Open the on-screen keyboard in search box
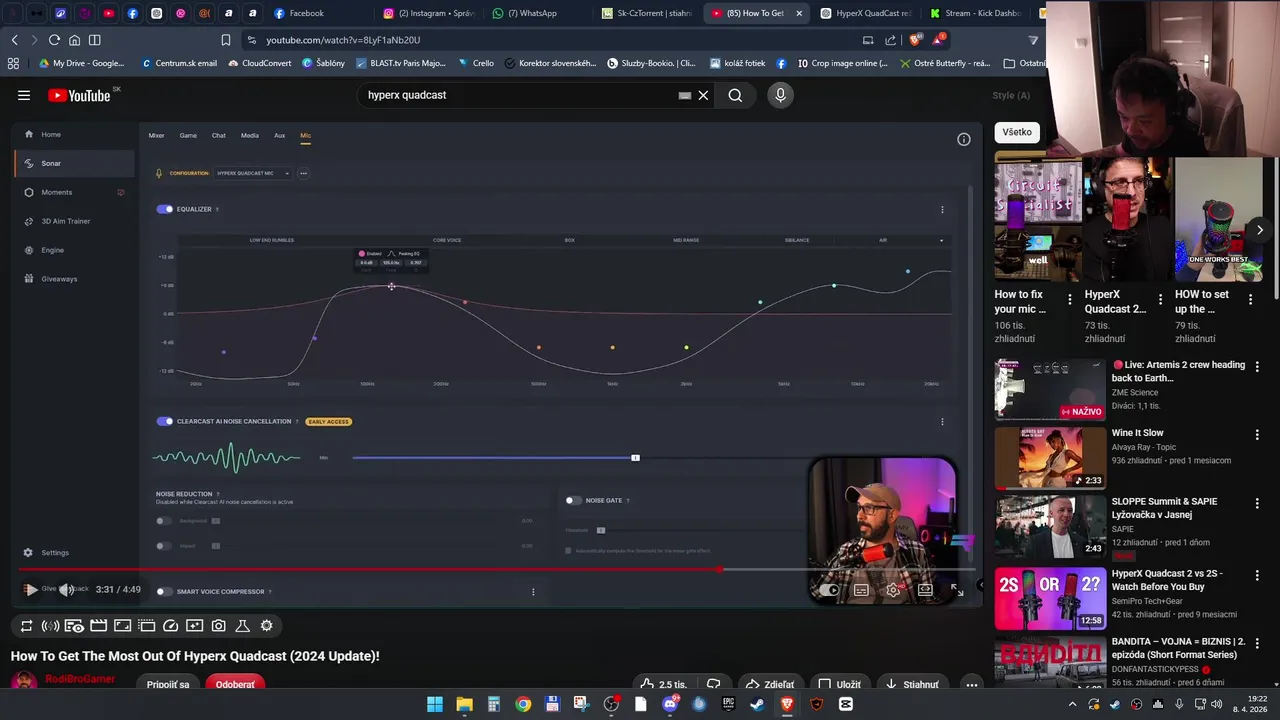Screen dimensions: 1280x720 click(x=684, y=96)
